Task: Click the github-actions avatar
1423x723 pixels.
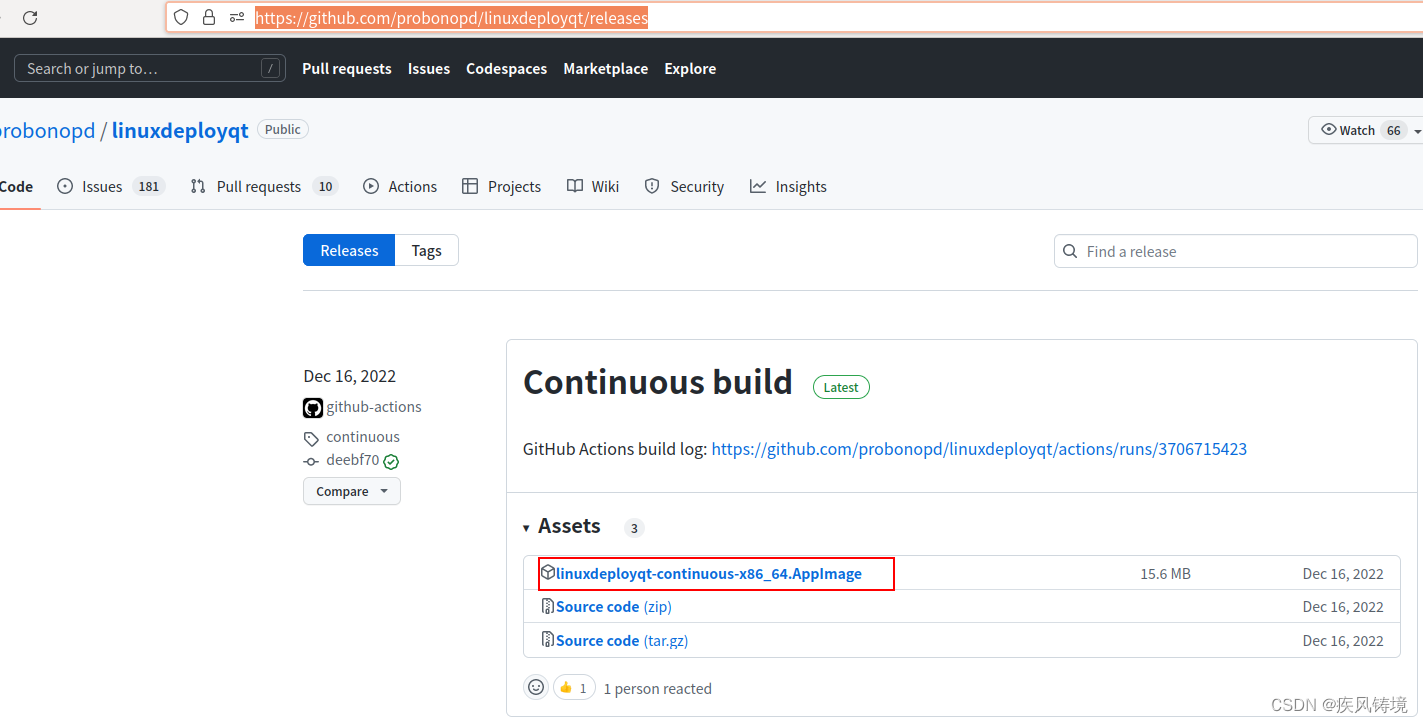Action: click(312, 407)
